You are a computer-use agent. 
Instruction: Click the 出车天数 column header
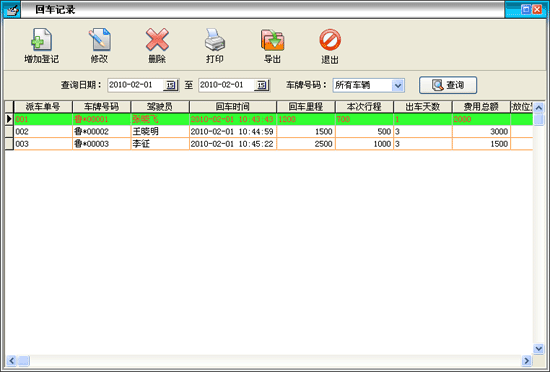[x=423, y=107]
